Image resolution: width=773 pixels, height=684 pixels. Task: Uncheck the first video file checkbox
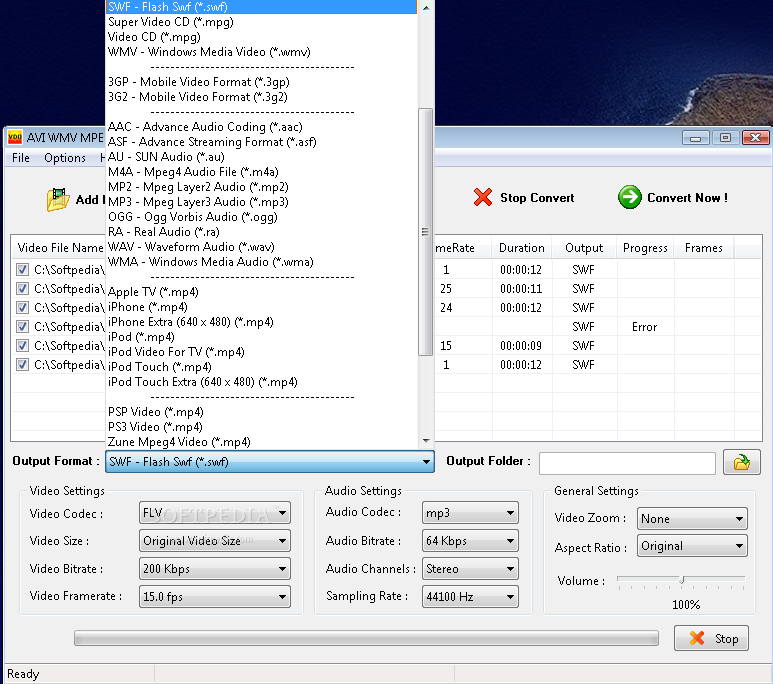tap(22, 269)
